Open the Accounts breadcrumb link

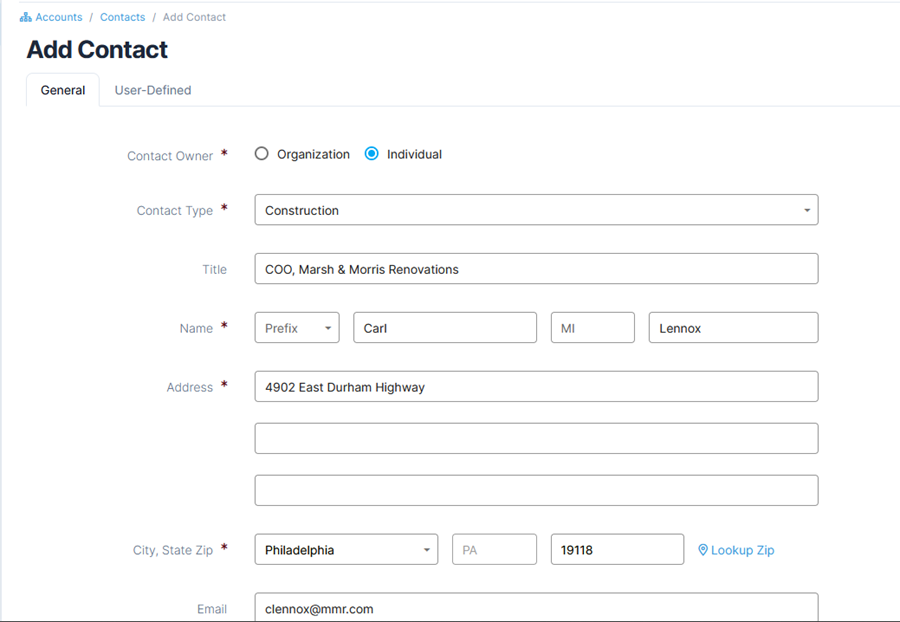(x=59, y=17)
